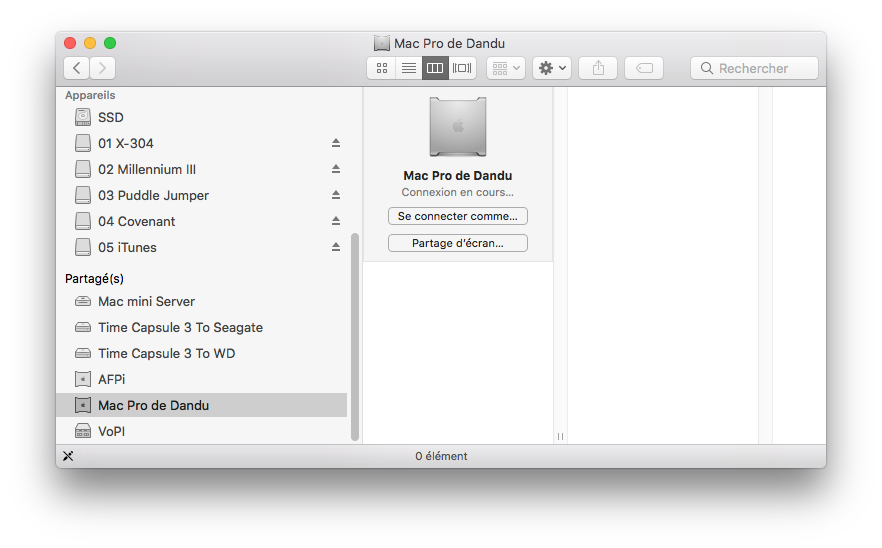Image resolution: width=882 pixels, height=548 pixels.
Task: Minimize the window with yellow button
Action: click(90, 43)
